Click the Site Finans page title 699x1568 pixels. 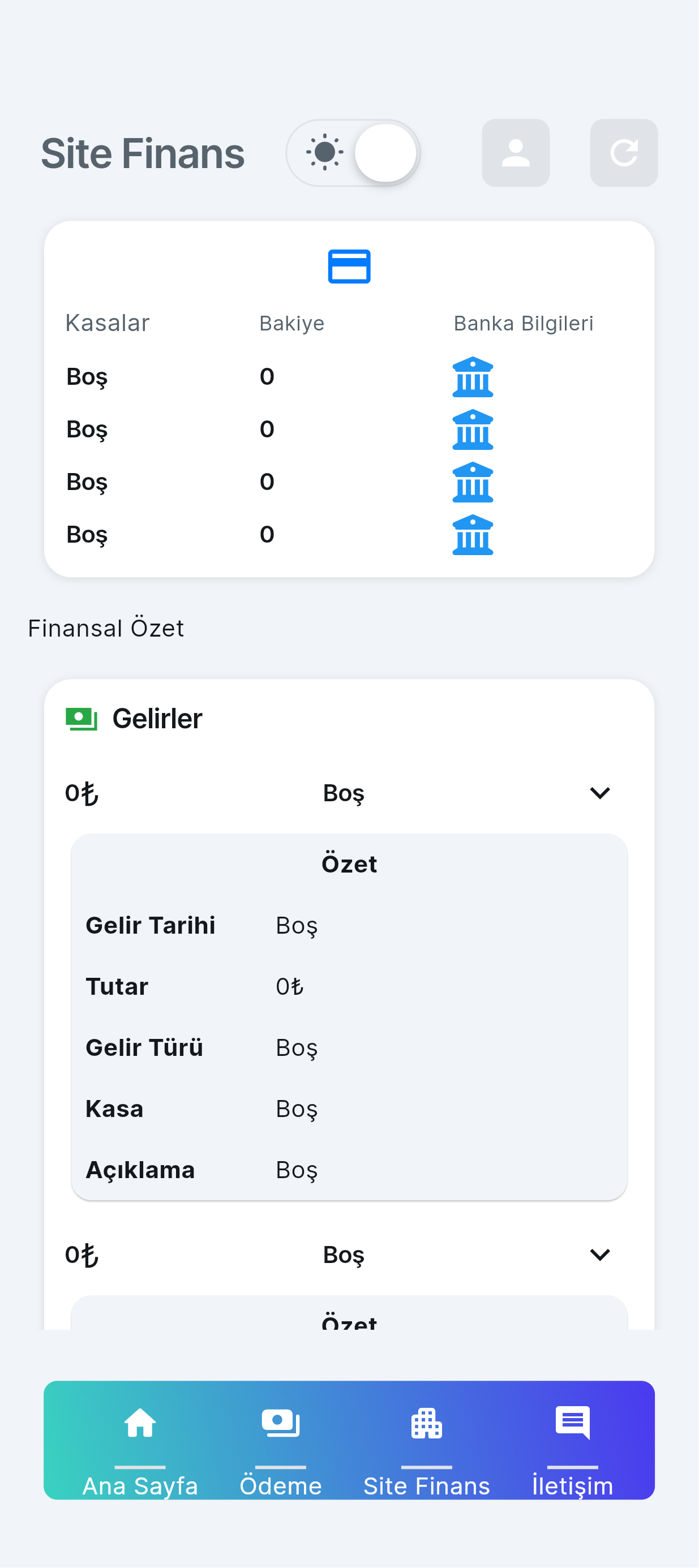click(143, 153)
